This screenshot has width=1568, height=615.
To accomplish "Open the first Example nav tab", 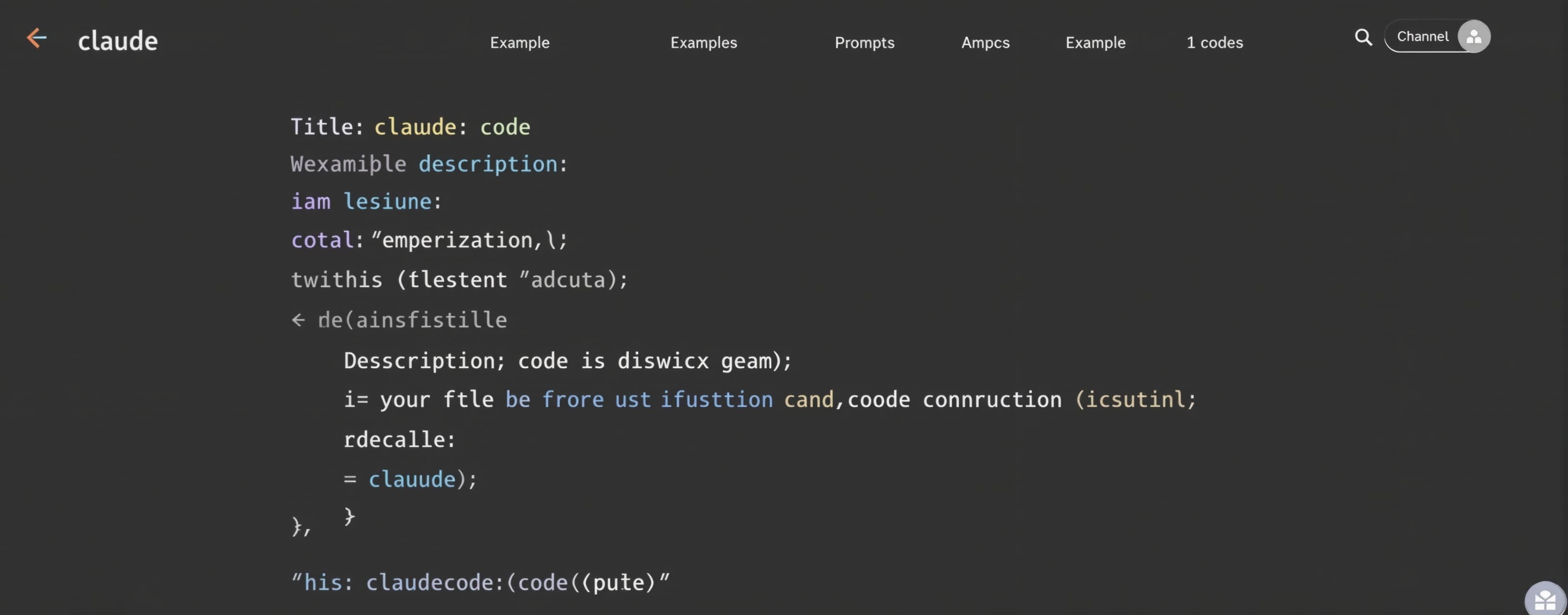I will (x=519, y=43).
